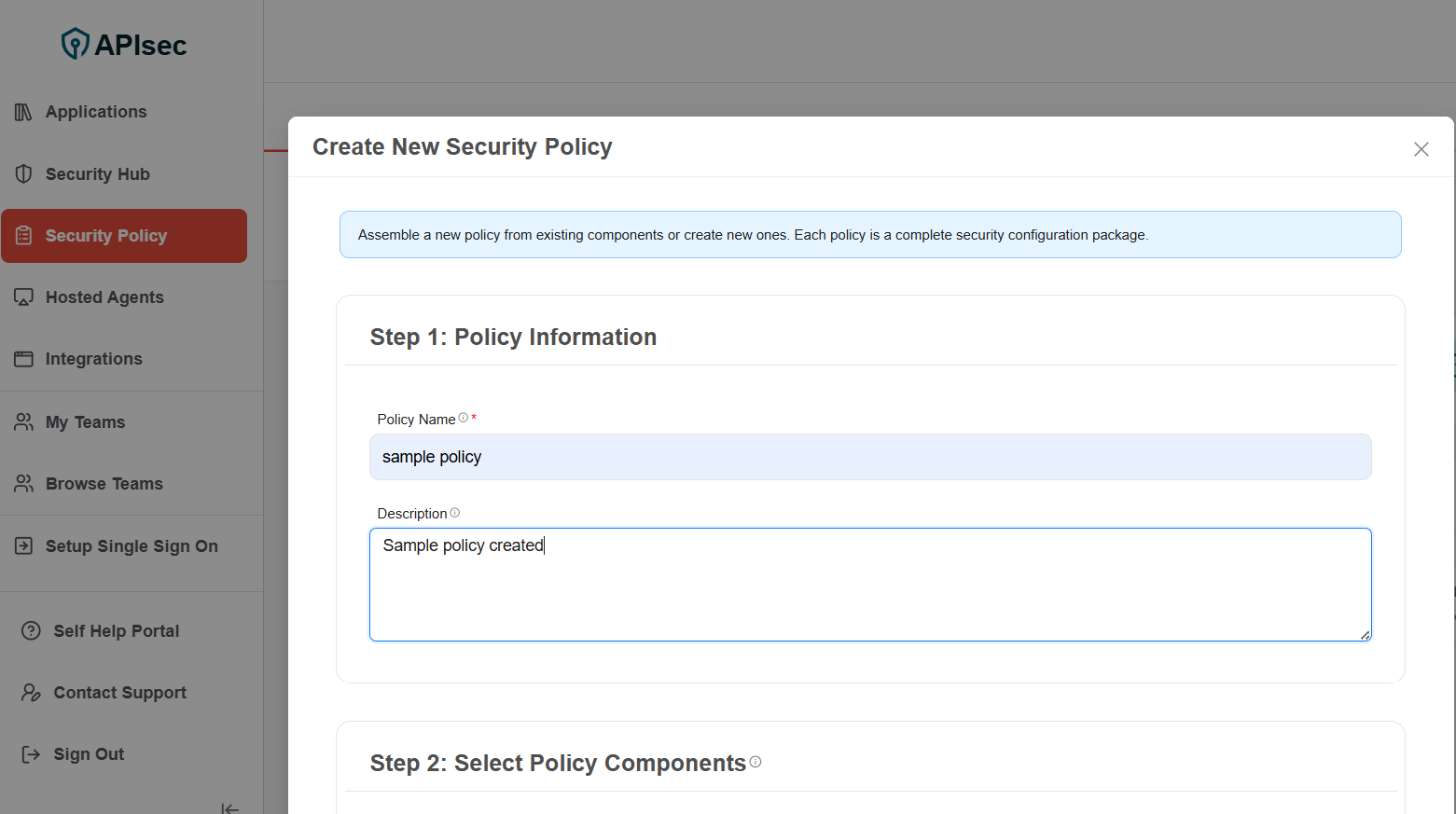The height and width of the screenshot is (814, 1456).
Task: Open Self Help Portal question mark icon
Action: click(31, 630)
